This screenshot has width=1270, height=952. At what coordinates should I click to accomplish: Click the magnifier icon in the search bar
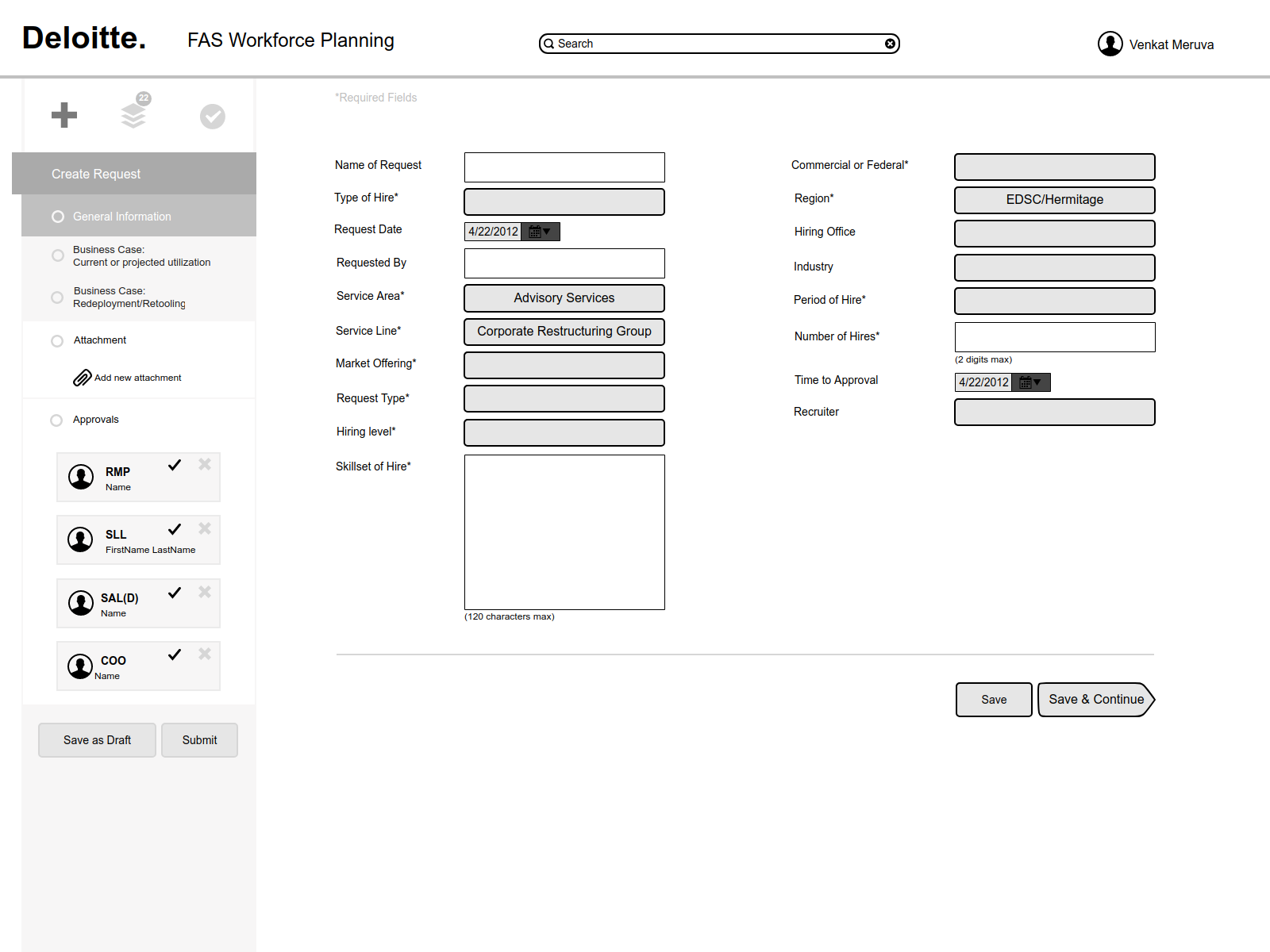pos(548,44)
